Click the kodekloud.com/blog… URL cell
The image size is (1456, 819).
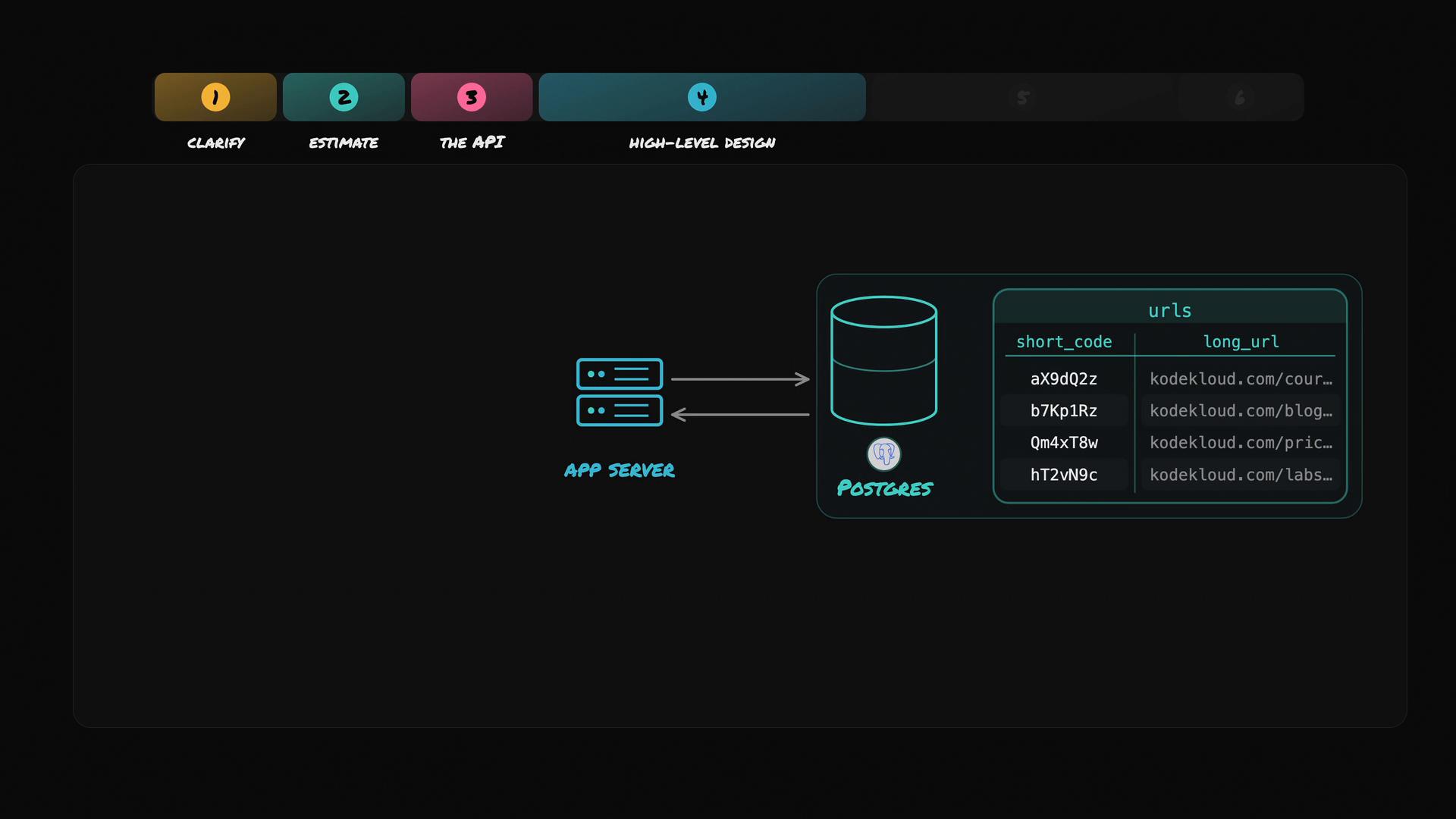coord(1241,411)
